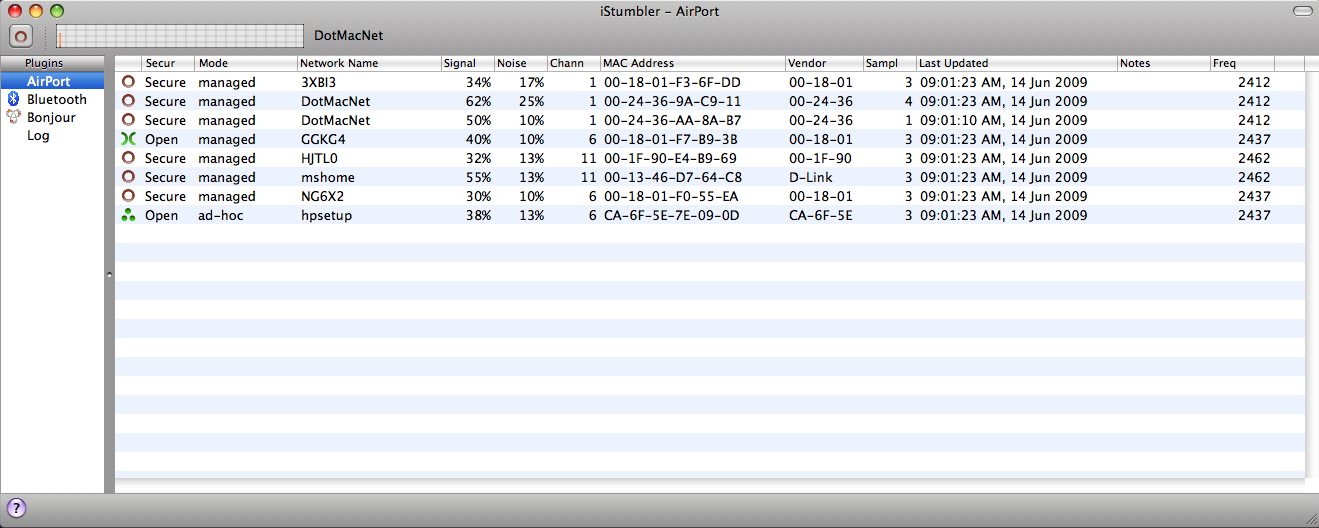
Task: Click the scan record button in toolbar
Action: 21,36
